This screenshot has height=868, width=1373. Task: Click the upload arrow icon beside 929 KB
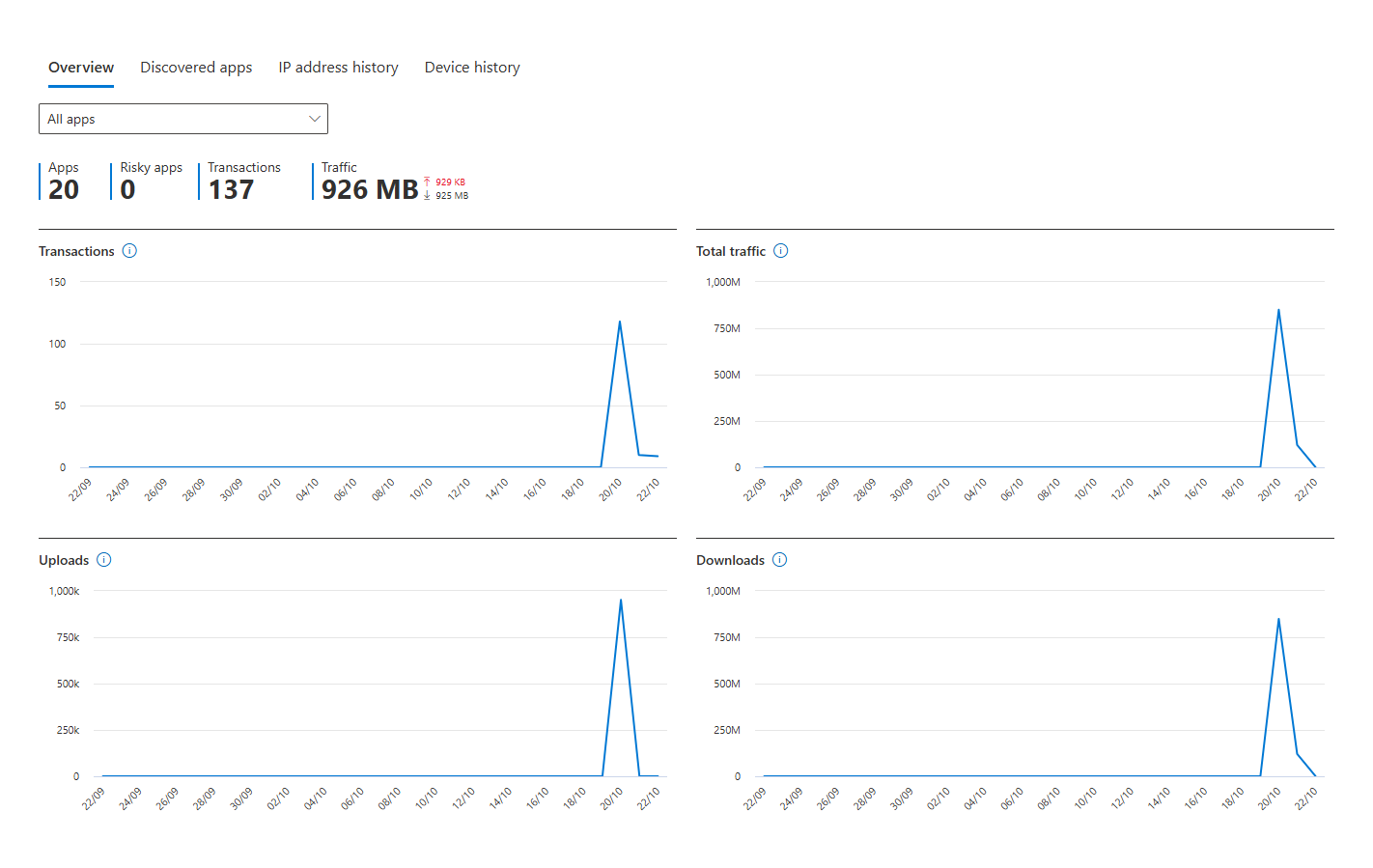(x=427, y=182)
